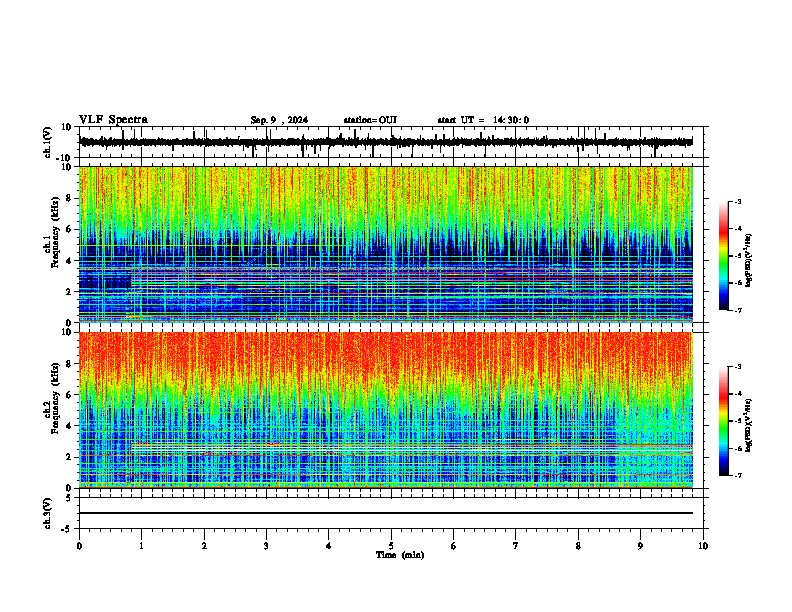Click time axis tick label "0"
Image resolution: width=792 pixels, height=612 pixels.
pos(79,546)
